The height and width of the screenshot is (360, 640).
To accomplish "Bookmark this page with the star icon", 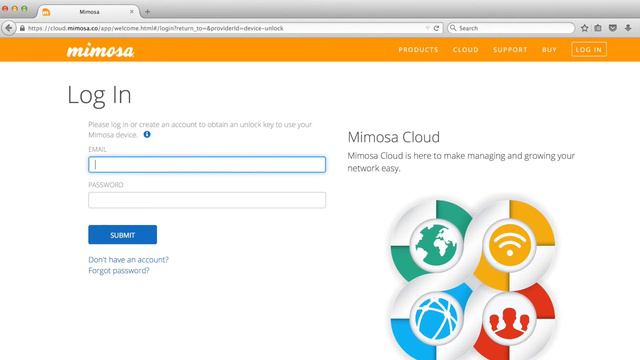I will [x=584, y=28].
